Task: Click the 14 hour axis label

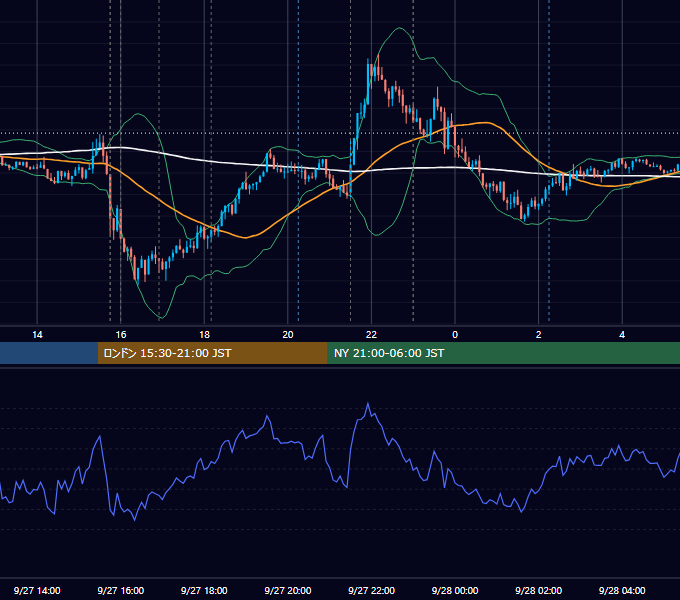Action: pos(37,335)
